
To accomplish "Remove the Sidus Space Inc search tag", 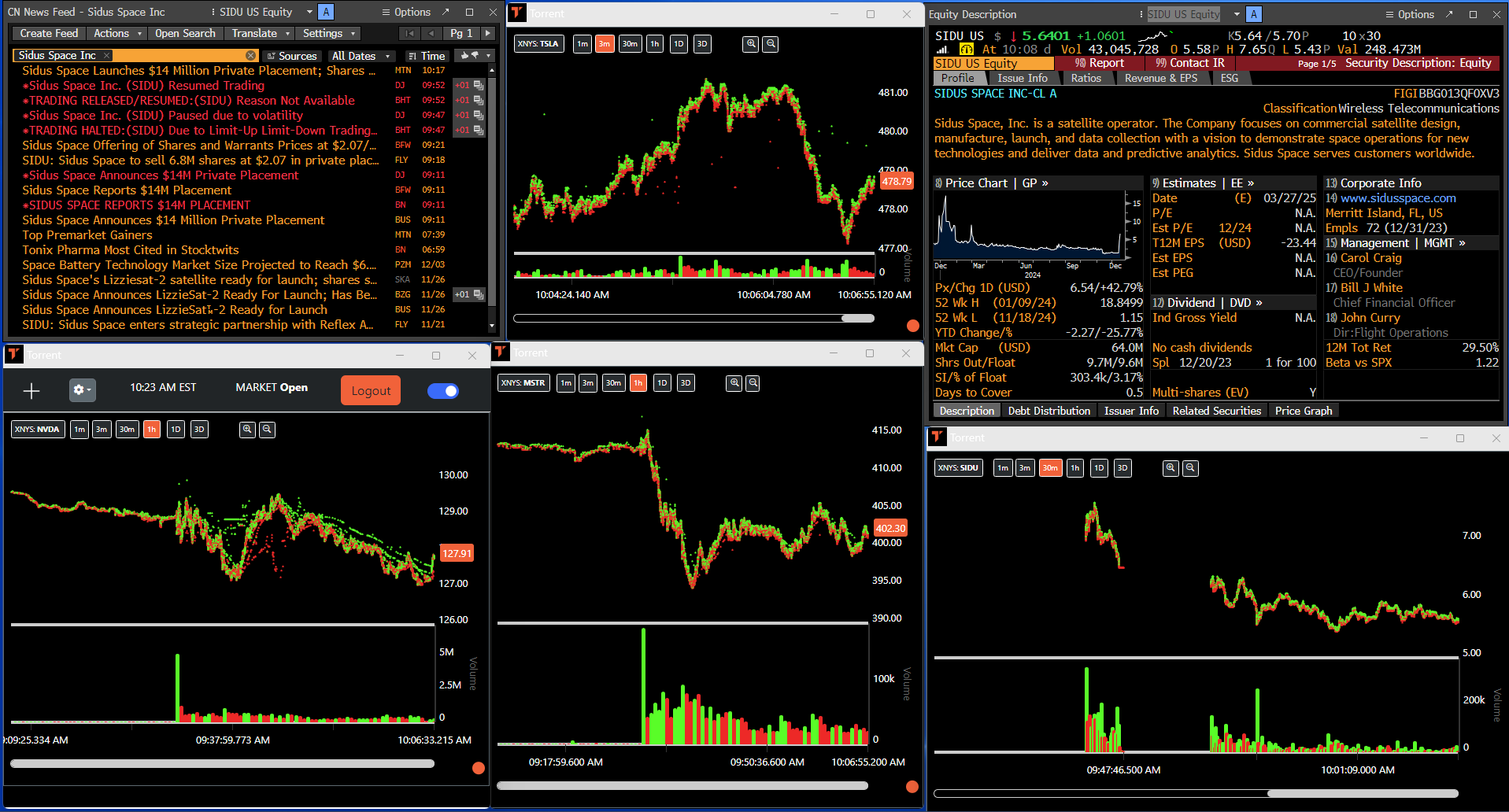I will tap(107, 55).
